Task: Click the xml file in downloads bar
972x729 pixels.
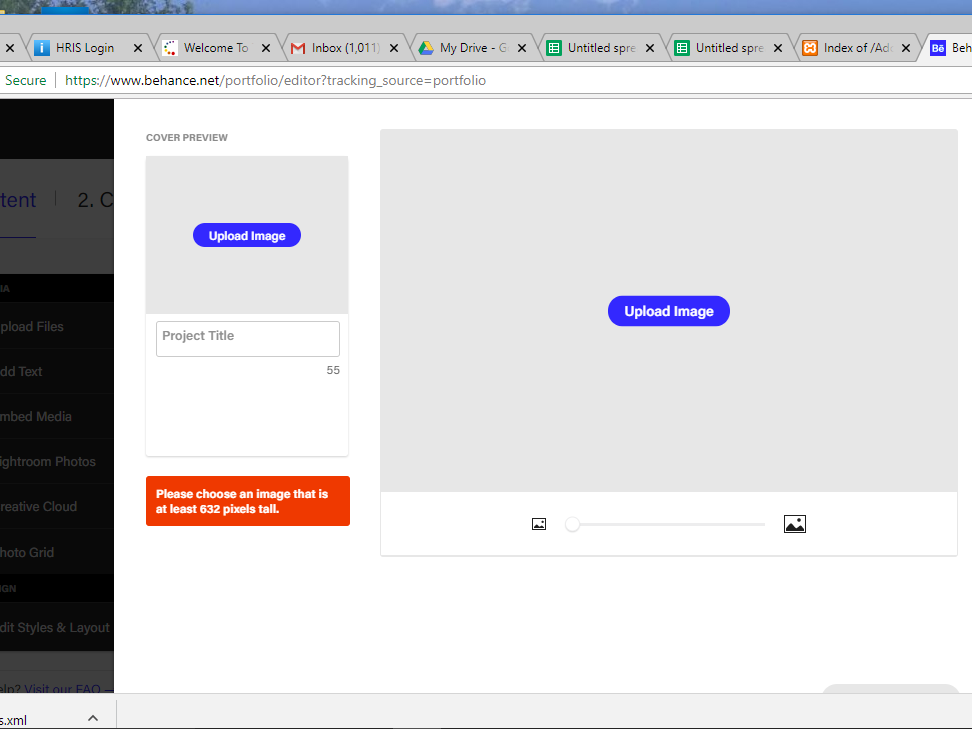Action: pos(14,720)
